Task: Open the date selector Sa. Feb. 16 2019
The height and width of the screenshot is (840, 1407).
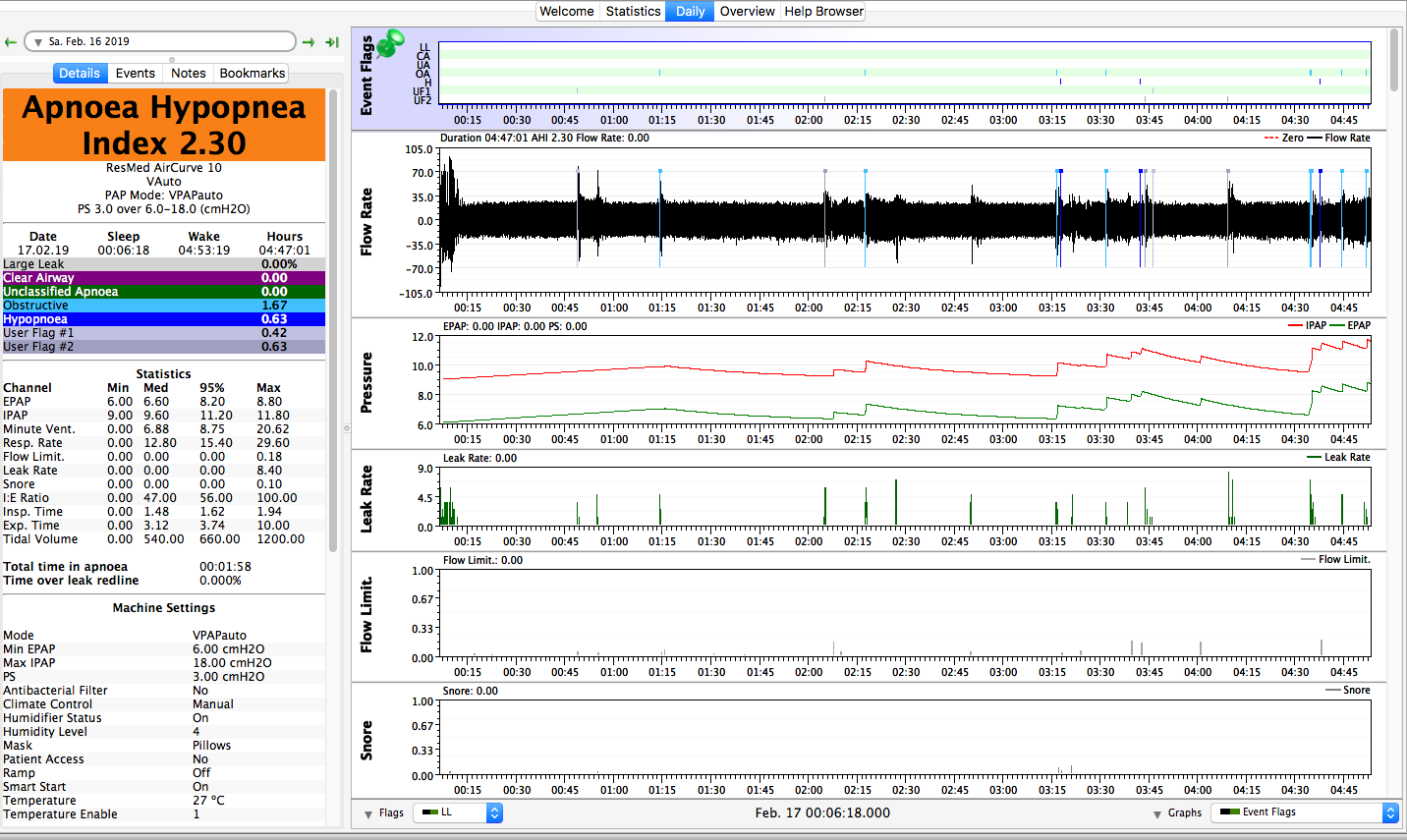Action: pyautogui.click(x=160, y=41)
